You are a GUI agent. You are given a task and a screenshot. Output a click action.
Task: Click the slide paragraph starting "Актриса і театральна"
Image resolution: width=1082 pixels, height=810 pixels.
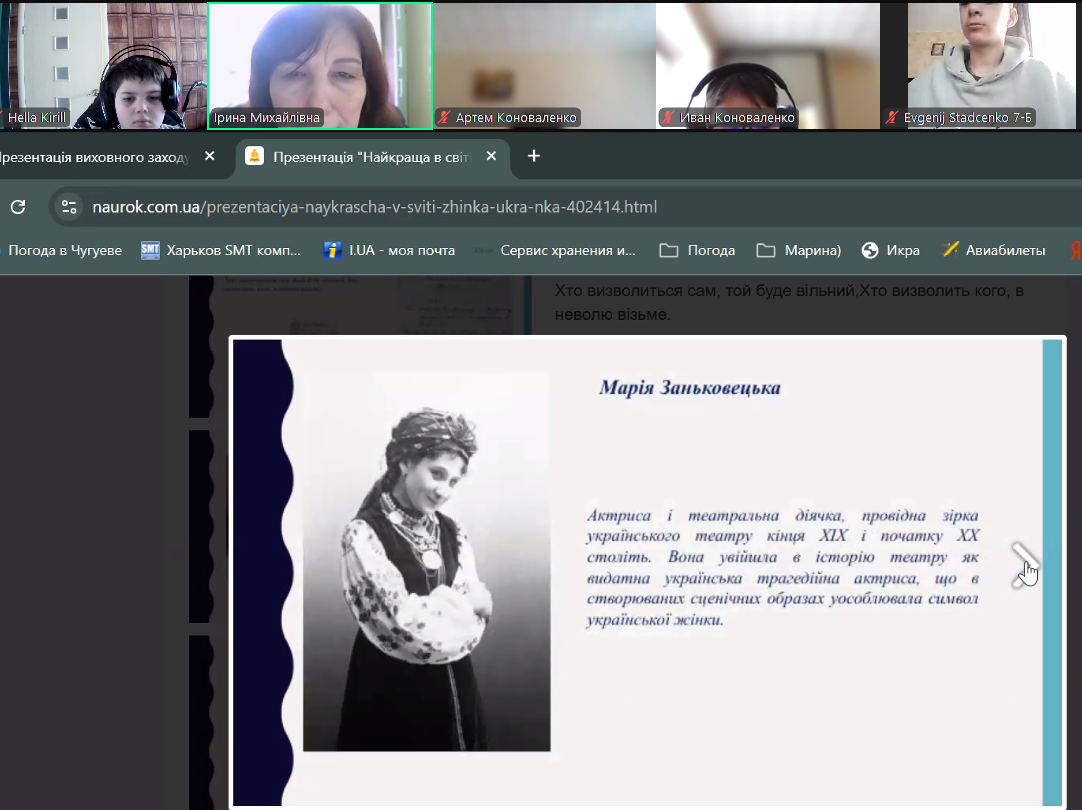(x=783, y=567)
